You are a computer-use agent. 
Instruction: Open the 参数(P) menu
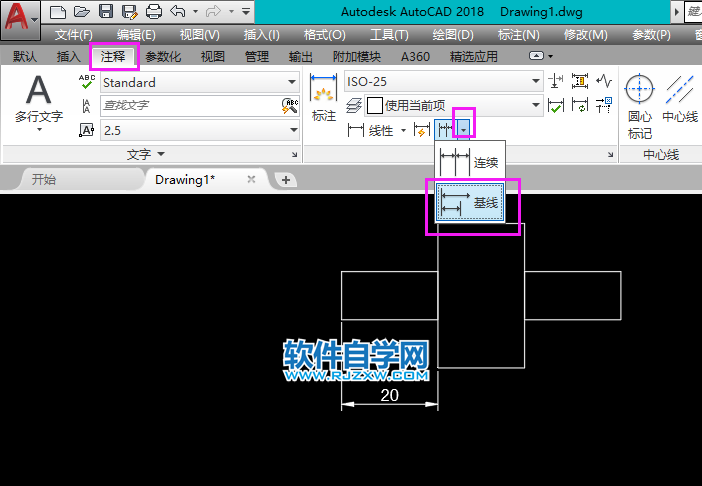coord(651,34)
